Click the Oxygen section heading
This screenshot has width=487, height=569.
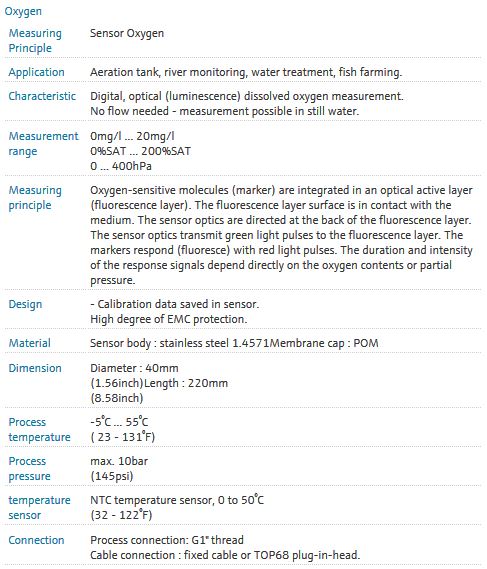point(23,11)
